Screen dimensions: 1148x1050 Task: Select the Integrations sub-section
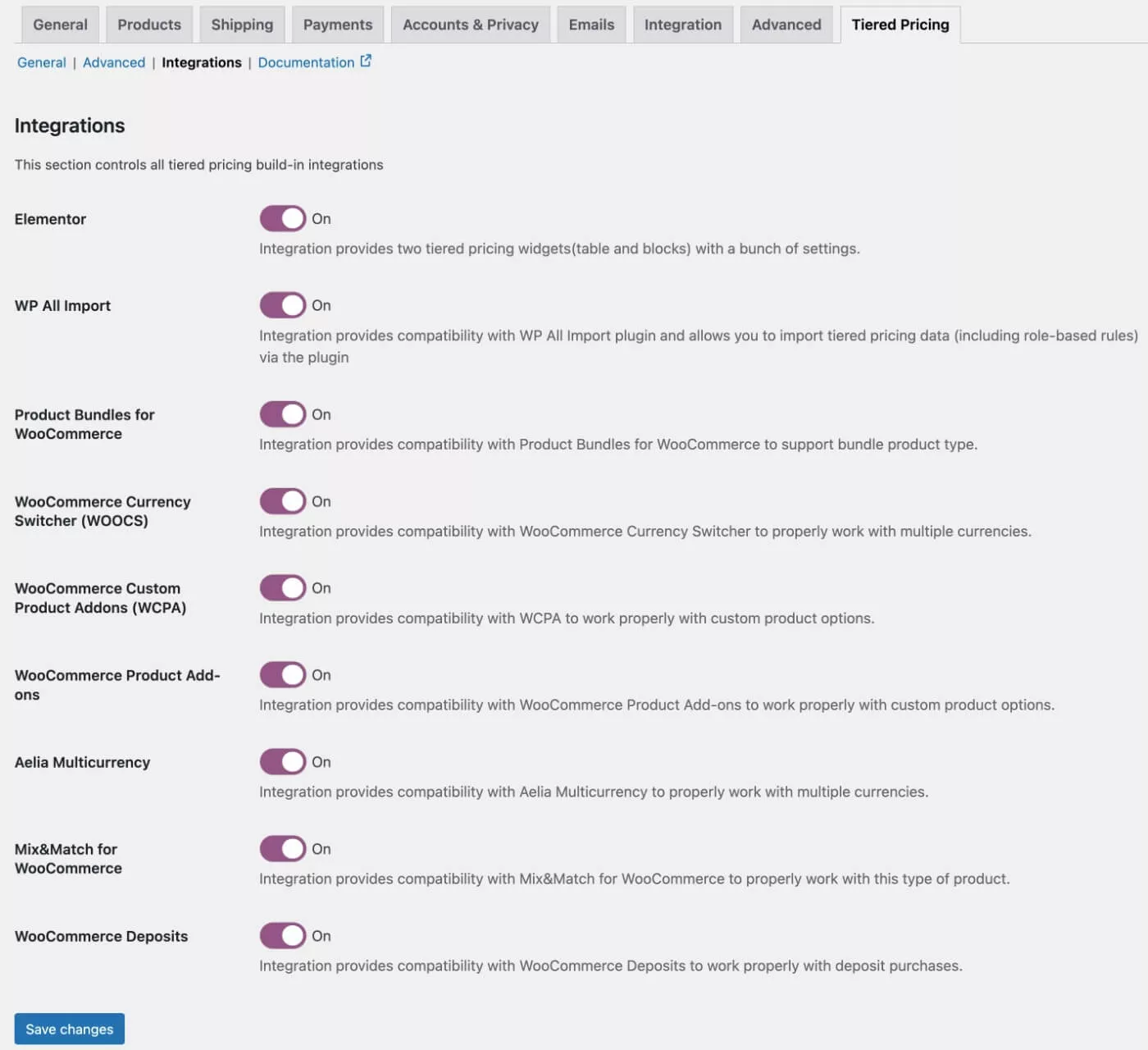point(202,62)
